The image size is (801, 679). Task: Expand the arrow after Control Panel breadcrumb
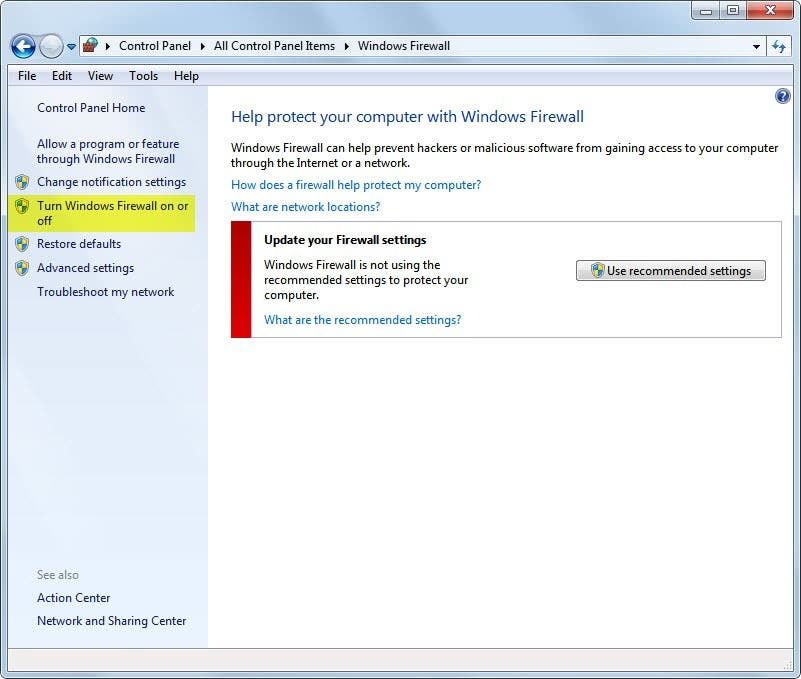pyautogui.click(x=203, y=46)
